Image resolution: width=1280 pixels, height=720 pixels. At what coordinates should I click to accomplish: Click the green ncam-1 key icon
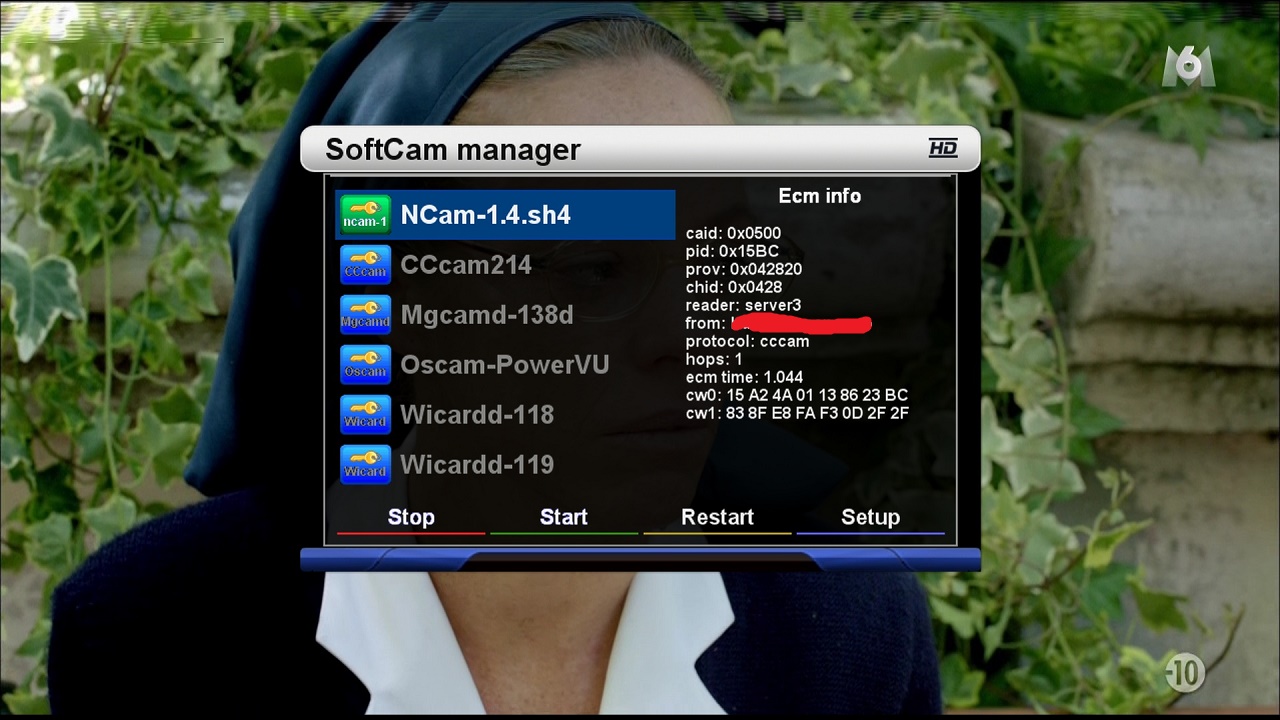point(365,215)
